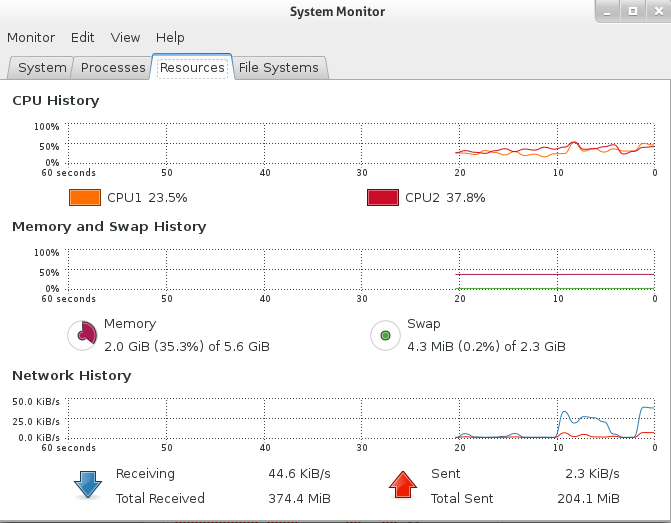Close the System Monitor window
Screen dimensions: 671x523
click(659, 12)
